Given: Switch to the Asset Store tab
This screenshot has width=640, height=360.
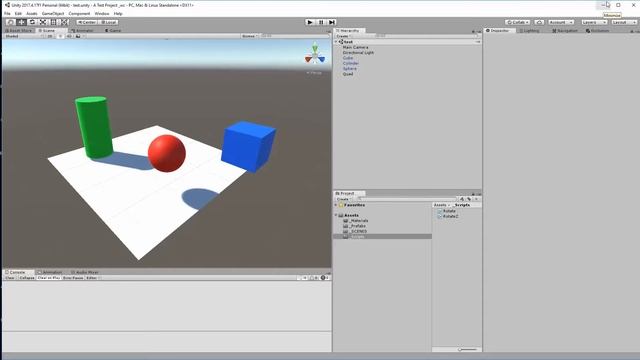Looking at the screenshot, I should pos(19,31).
